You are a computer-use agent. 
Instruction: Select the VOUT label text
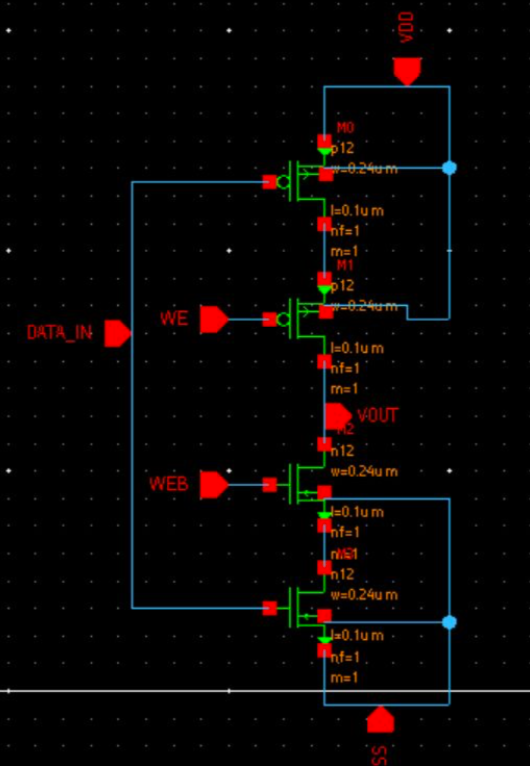pyautogui.click(x=378, y=416)
